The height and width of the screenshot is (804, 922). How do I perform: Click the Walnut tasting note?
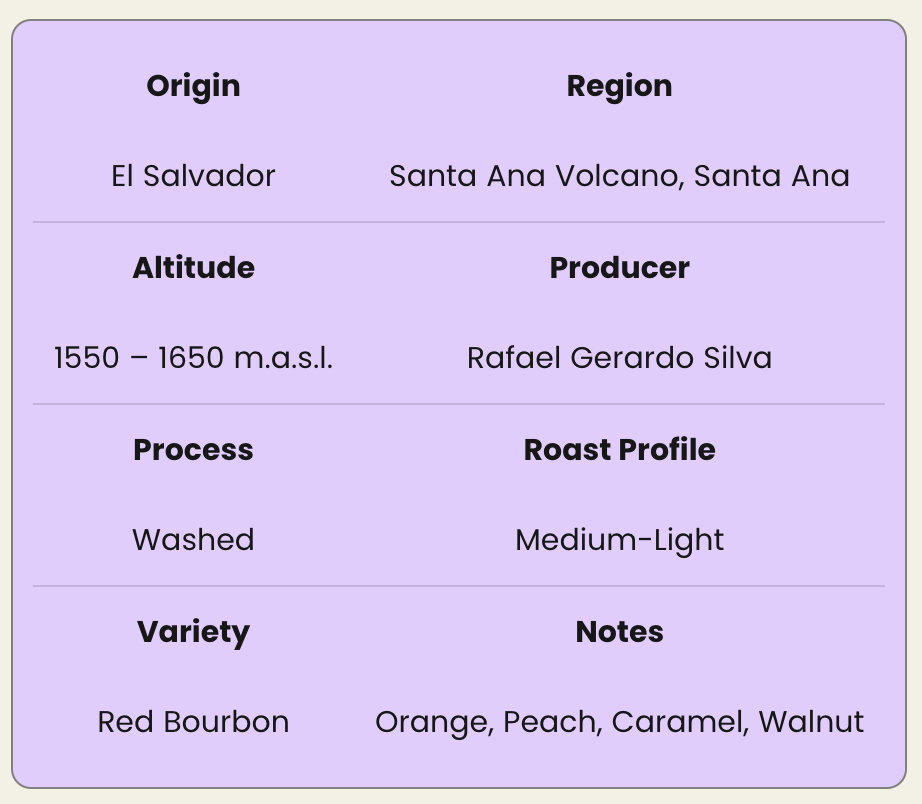tap(811, 722)
